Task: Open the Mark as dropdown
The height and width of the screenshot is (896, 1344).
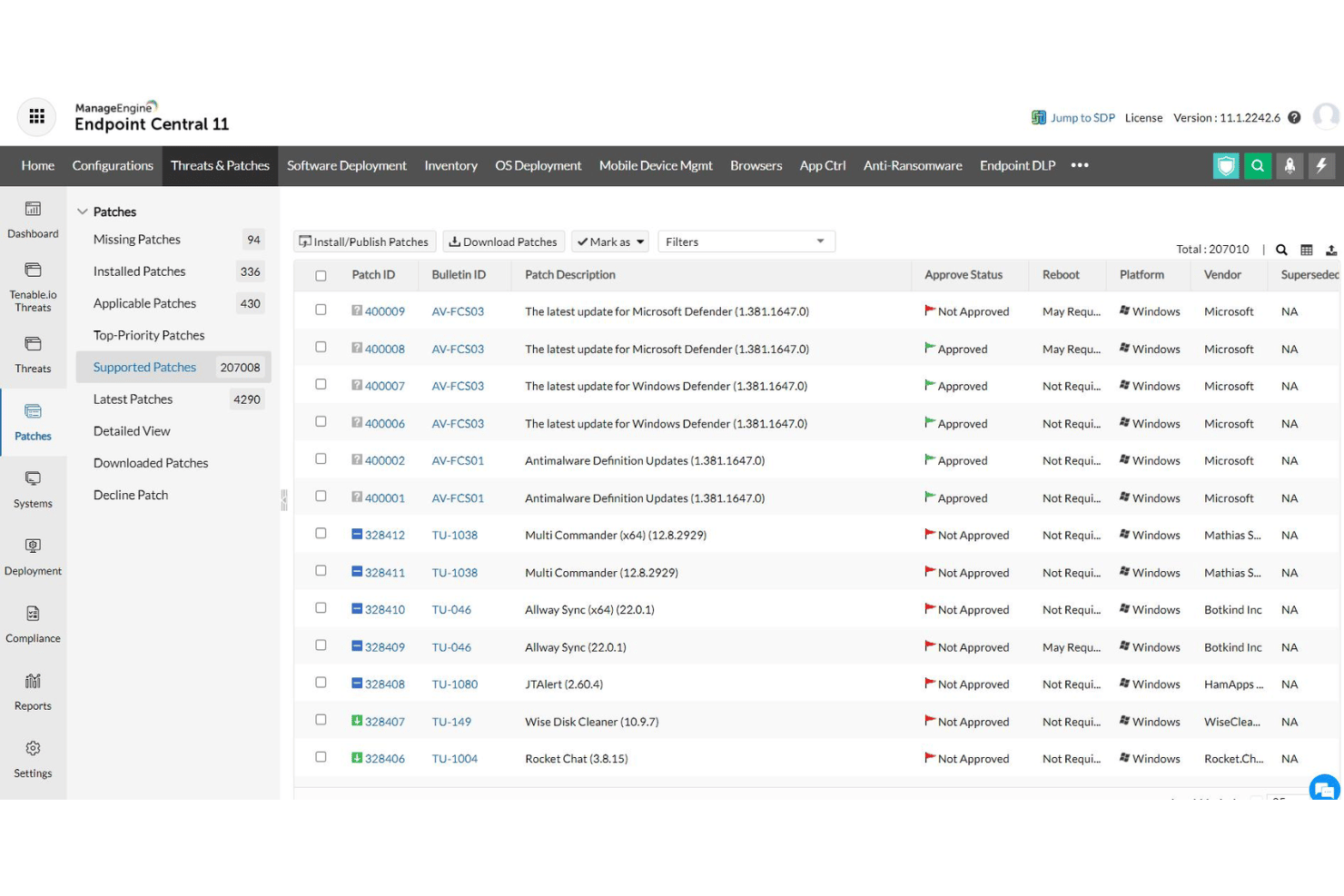Action: pos(610,241)
